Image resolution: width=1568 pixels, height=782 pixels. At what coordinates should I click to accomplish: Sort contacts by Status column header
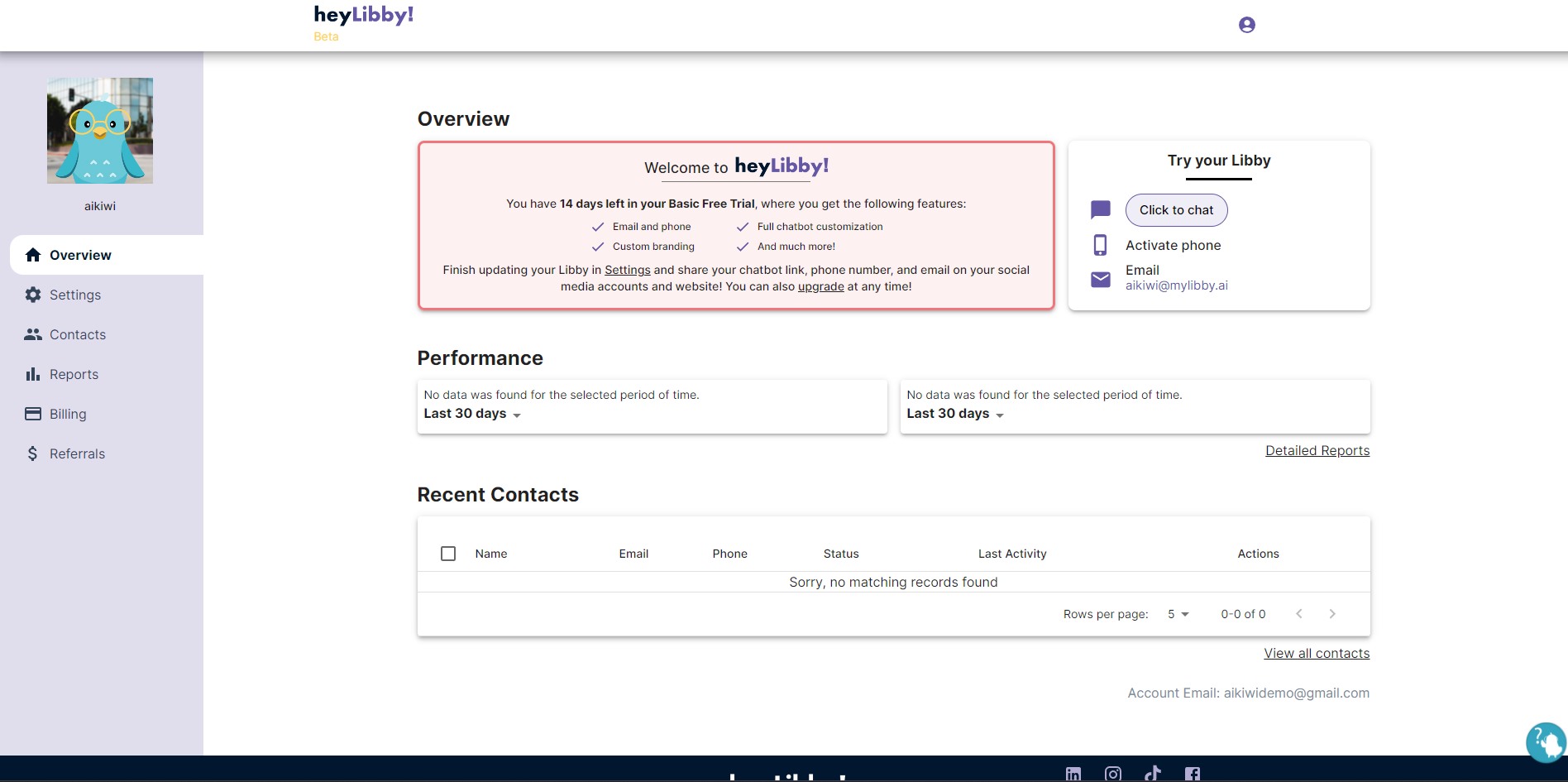click(x=841, y=554)
